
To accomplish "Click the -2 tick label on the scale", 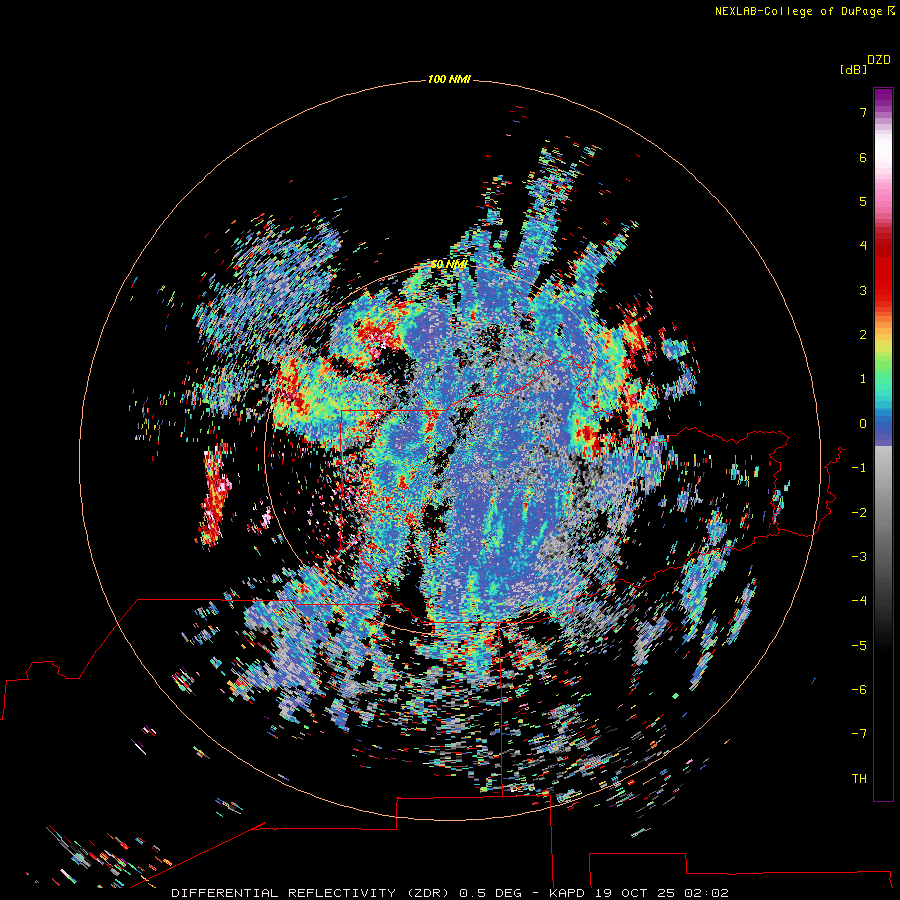I will pyautogui.click(x=859, y=513).
